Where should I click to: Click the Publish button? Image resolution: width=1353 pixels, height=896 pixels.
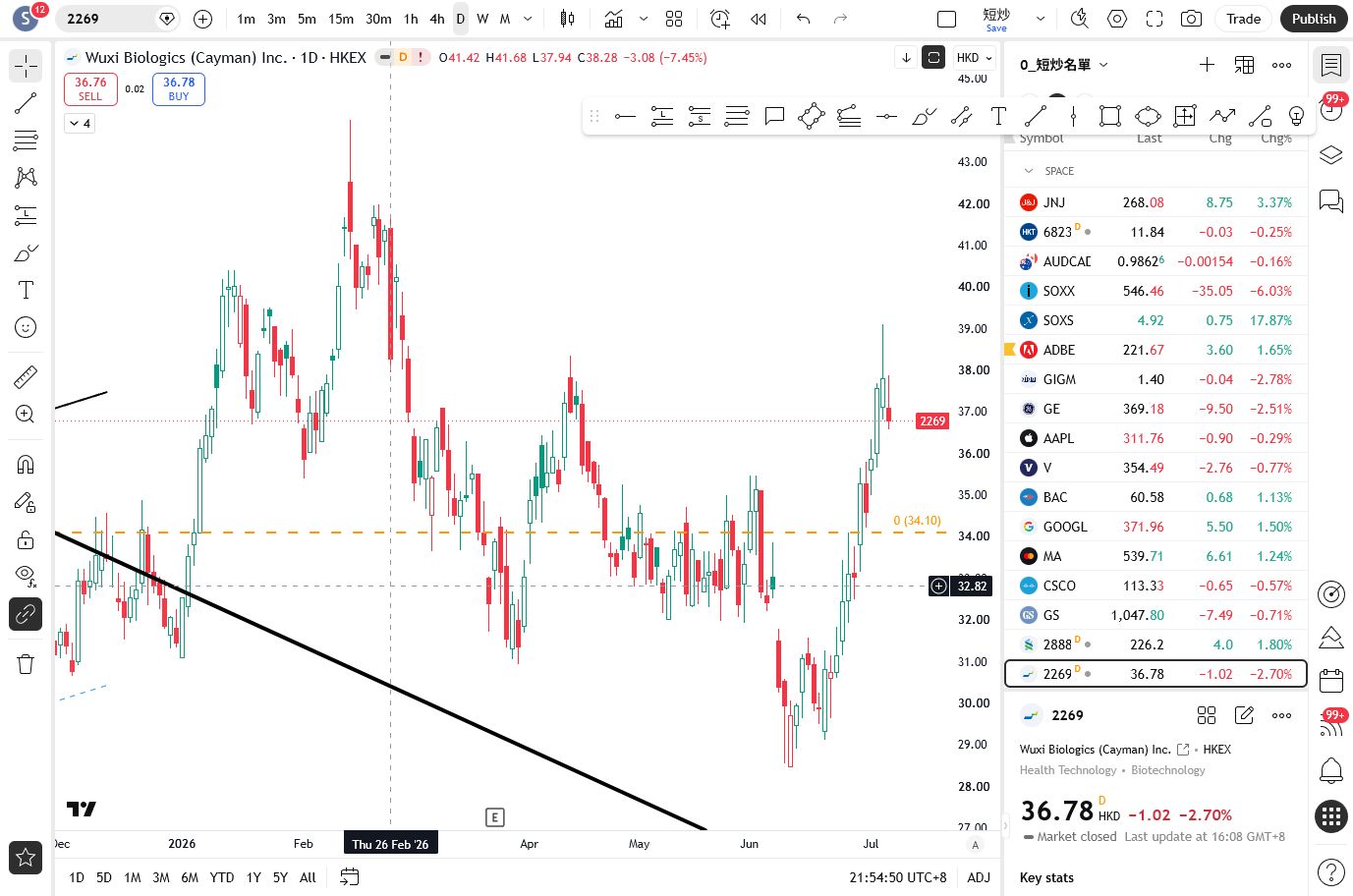[1314, 19]
